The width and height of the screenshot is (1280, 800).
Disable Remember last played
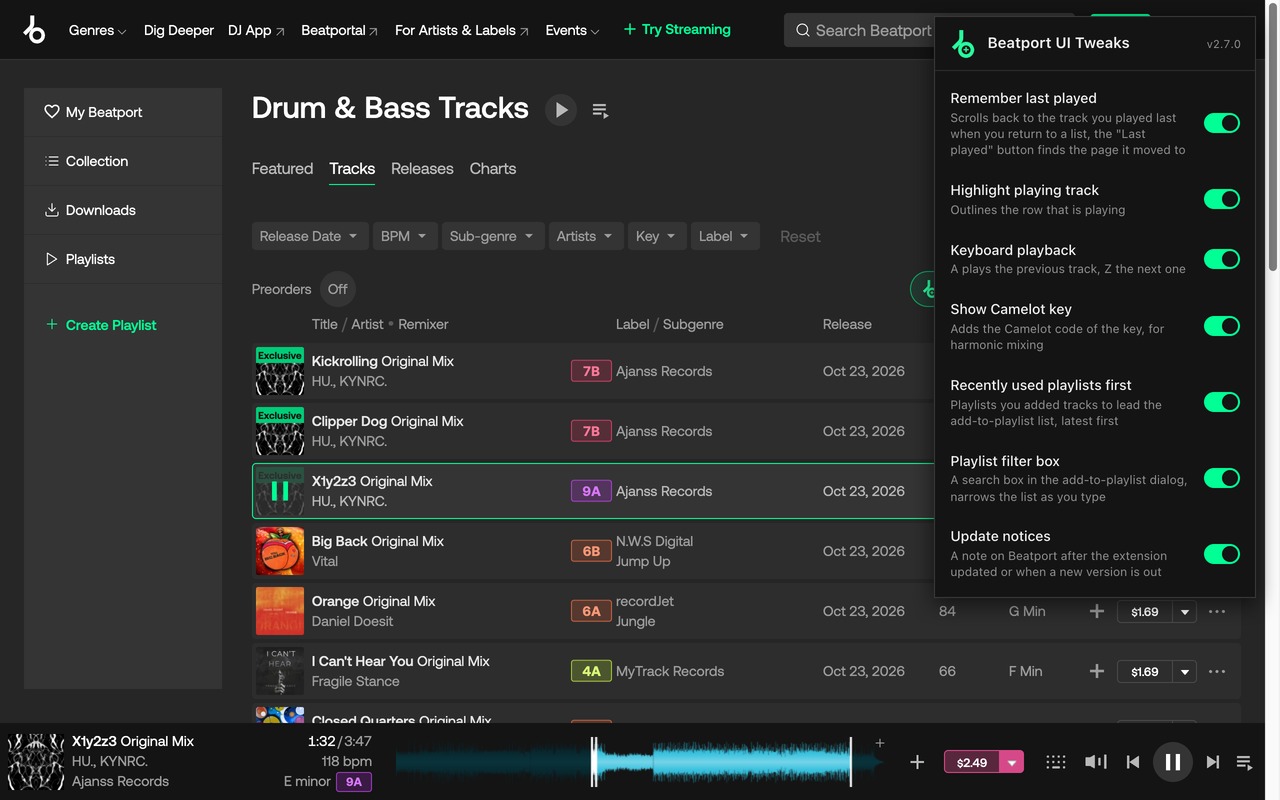[x=1222, y=123]
